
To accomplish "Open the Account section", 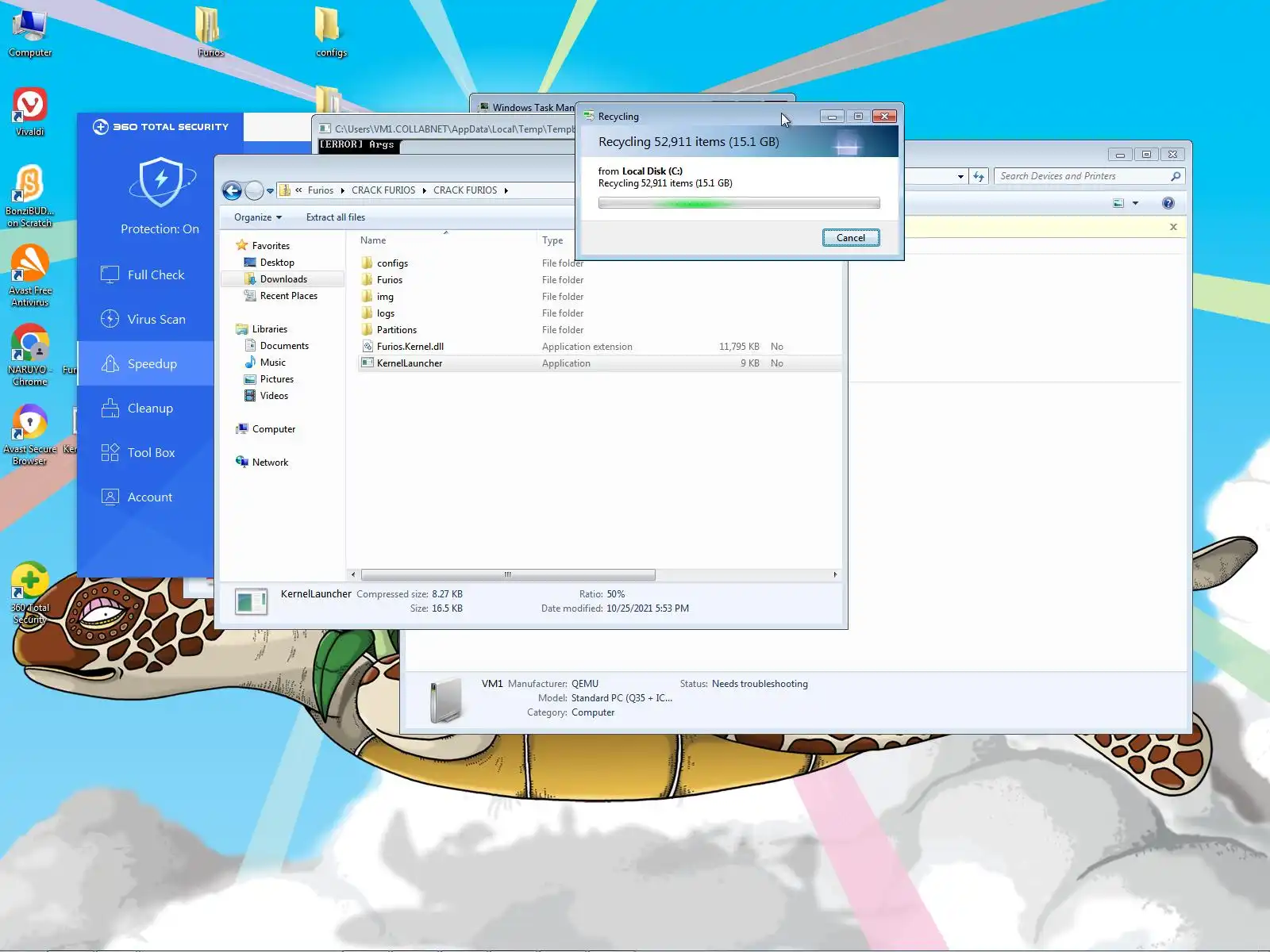I will tap(146, 497).
